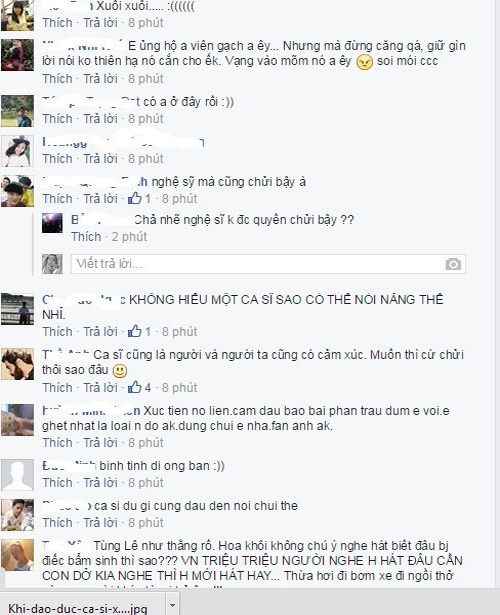Click the thumbs-up icon on the 'nghệ sỹ mà cũng chửi bậy' comment
500x615 pixels.
[x=135, y=198]
